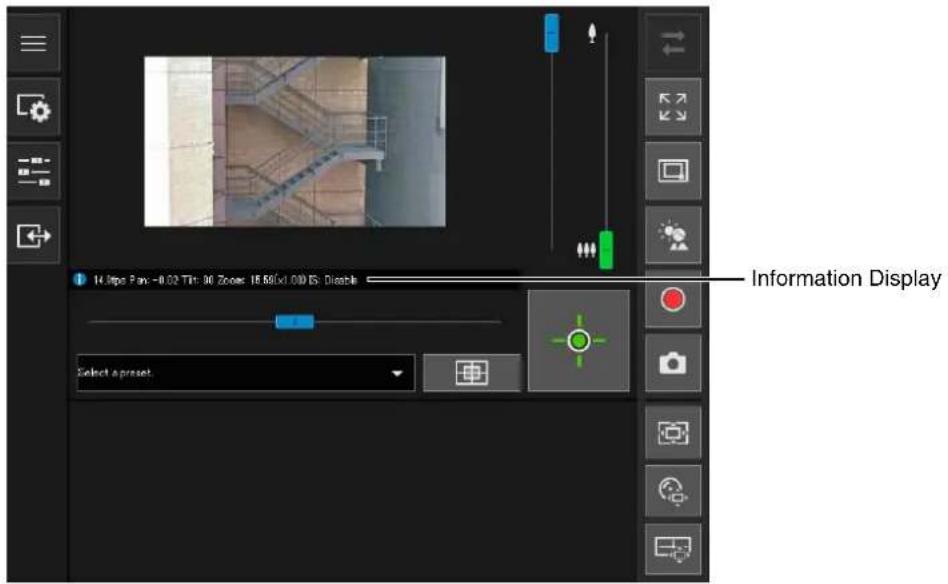Screen dimensions: 948x584
Task: Click the logout exit icon
Action: pos(33,235)
